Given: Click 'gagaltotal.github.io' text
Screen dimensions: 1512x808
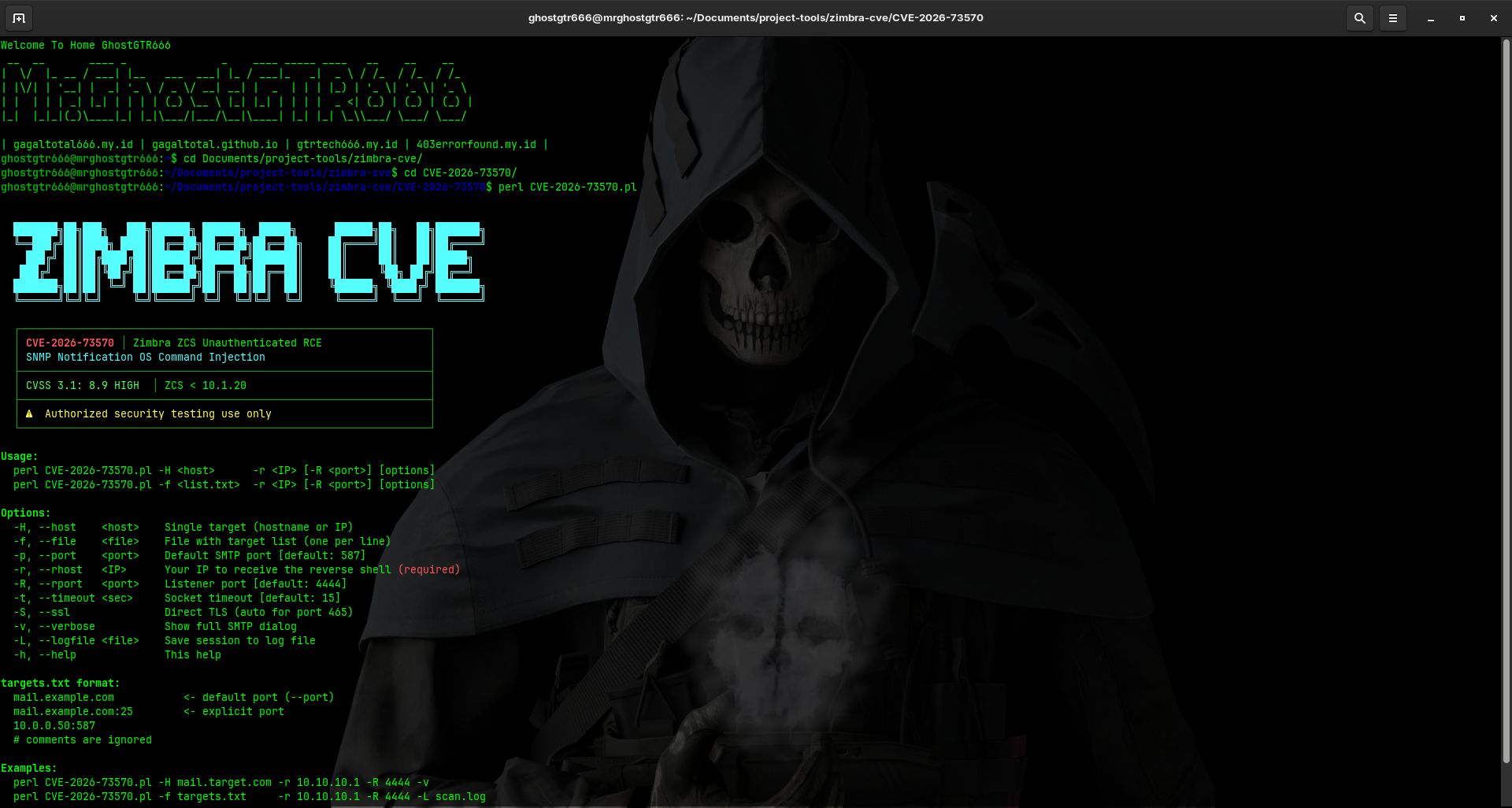Looking at the screenshot, I should tap(215, 144).
